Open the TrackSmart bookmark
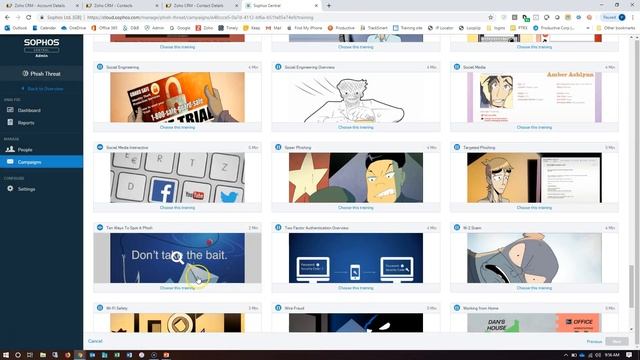Image resolution: width=640 pixels, height=360 pixels. [374, 28]
